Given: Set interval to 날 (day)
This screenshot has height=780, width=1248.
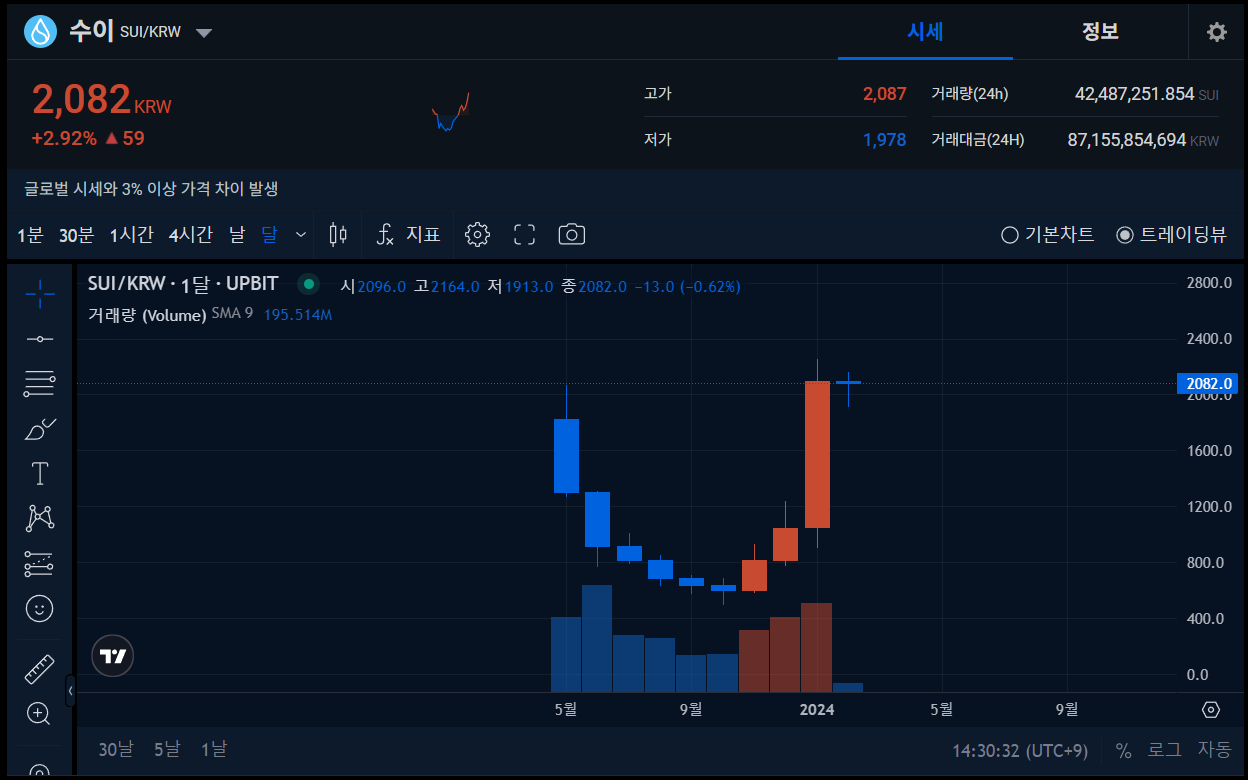Looking at the screenshot, I should [237, 235].
